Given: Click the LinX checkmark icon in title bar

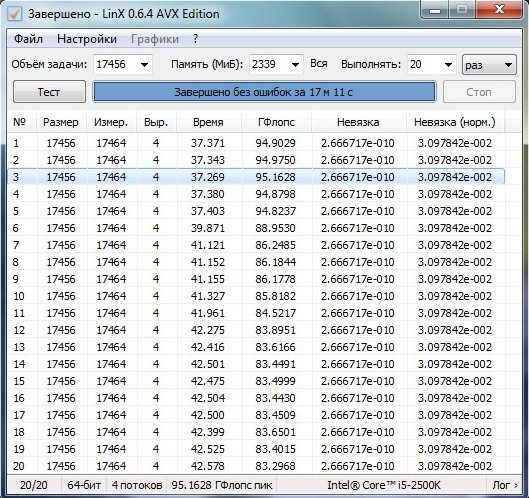Looking at the screenshot, I should click(15, 14).
